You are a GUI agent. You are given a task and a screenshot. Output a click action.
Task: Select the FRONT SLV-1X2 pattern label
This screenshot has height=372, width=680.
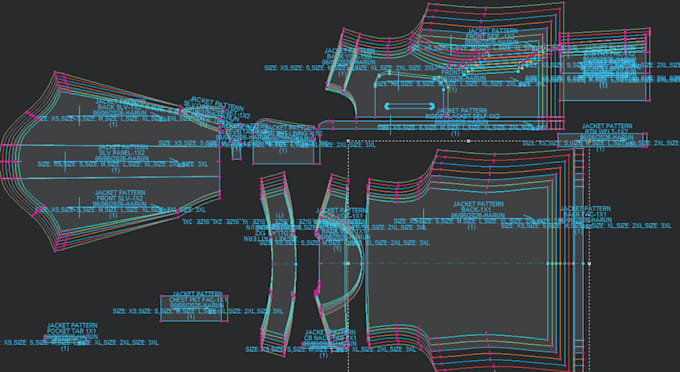(x=120, y=198)
